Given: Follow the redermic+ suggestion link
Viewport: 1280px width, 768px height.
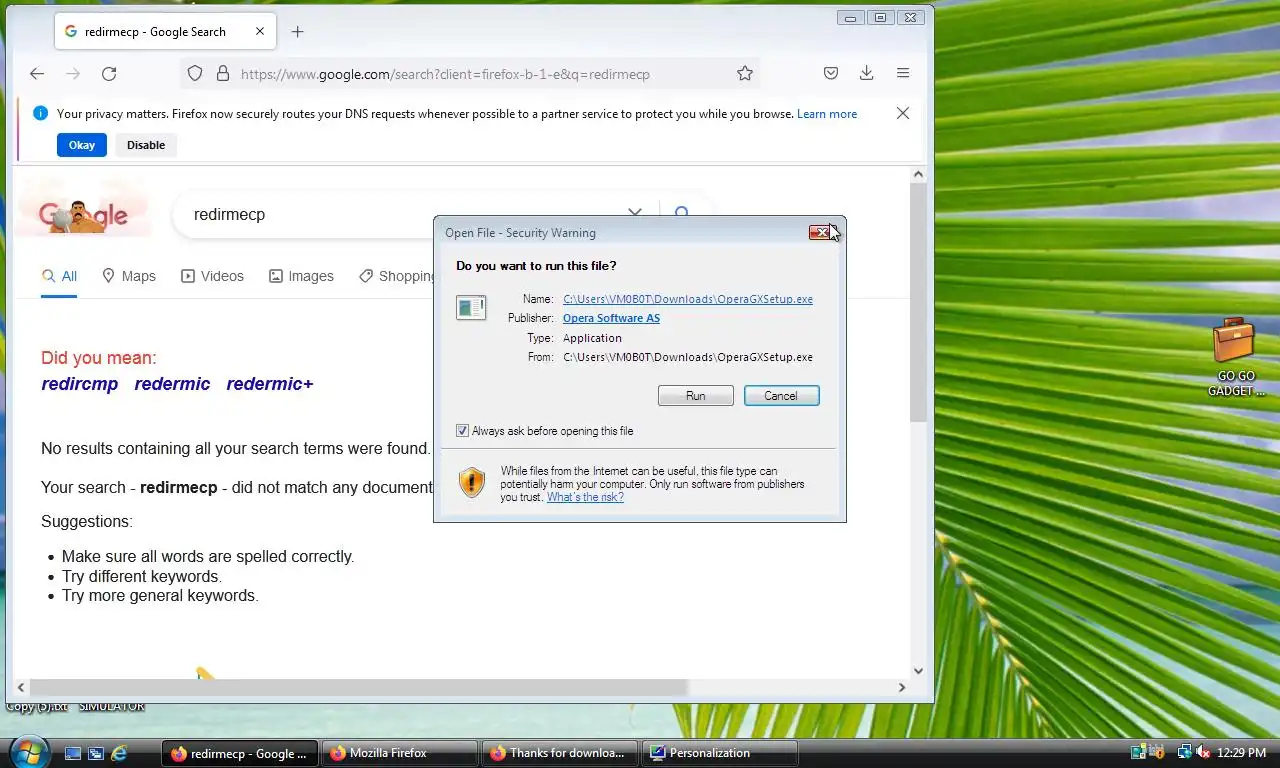Looking at the screenshot, I should pyautogui.click(x=270, y=384).
